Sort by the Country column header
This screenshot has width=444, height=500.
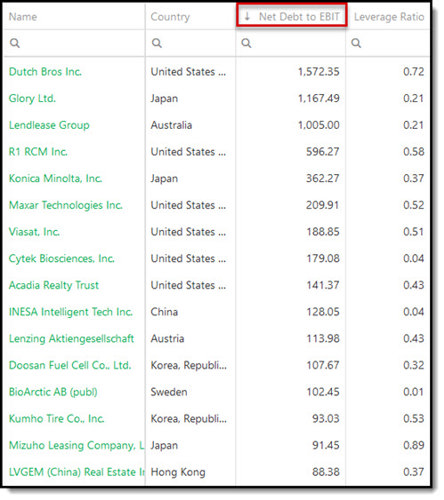click(x=170, y=17)
